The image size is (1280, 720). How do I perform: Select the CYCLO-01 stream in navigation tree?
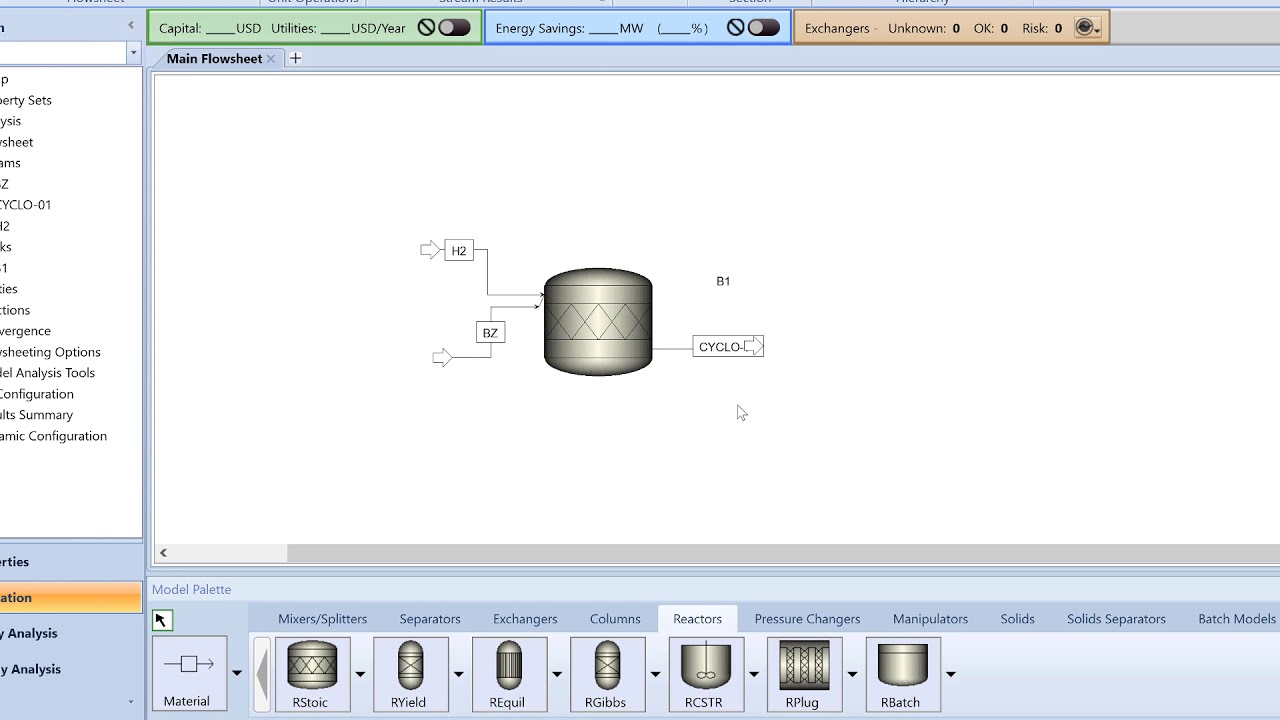pos(26,204)
